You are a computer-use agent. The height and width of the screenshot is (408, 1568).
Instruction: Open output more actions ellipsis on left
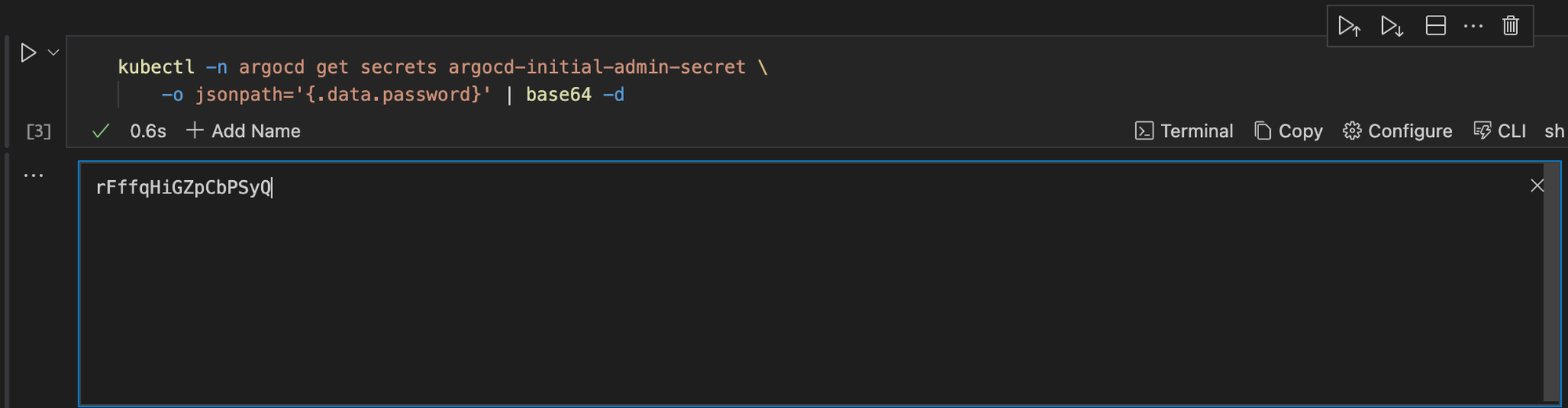(x=34, y=175)
